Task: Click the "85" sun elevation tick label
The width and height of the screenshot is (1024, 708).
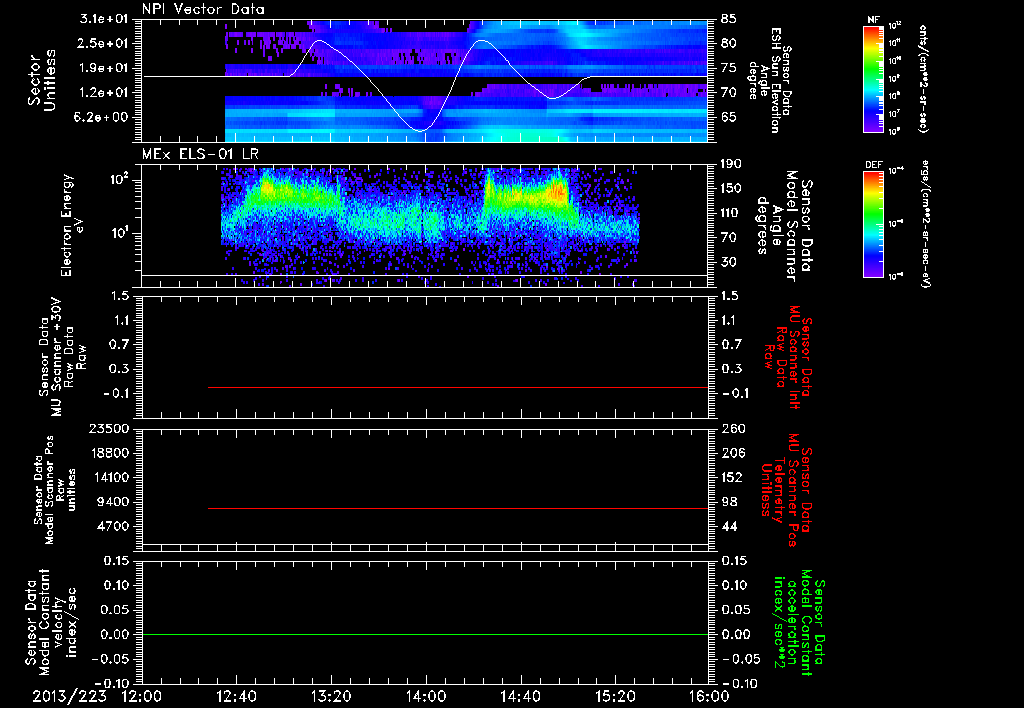Action: (729, 19)
